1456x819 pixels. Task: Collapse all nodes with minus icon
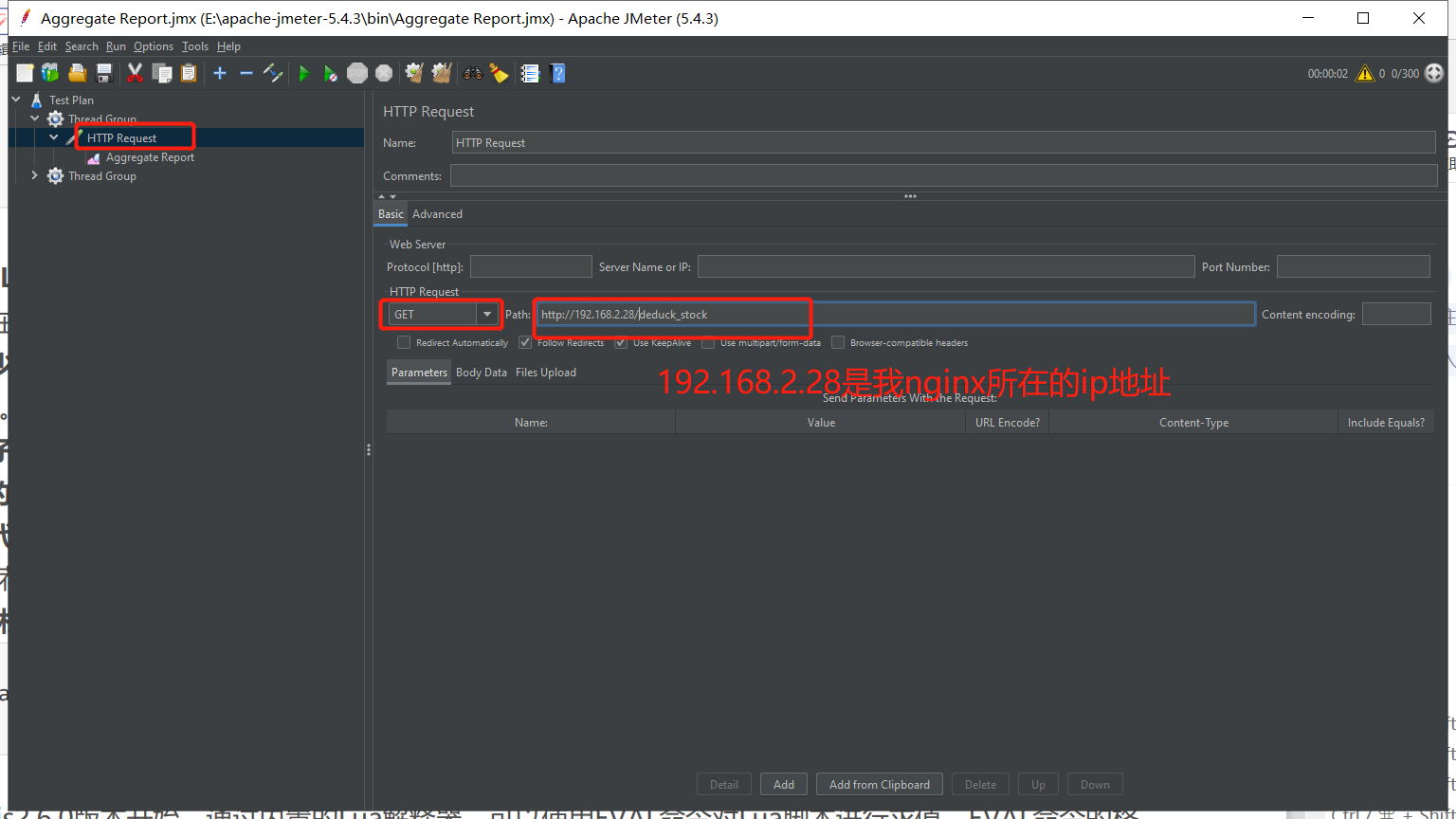tap(246, 73)
